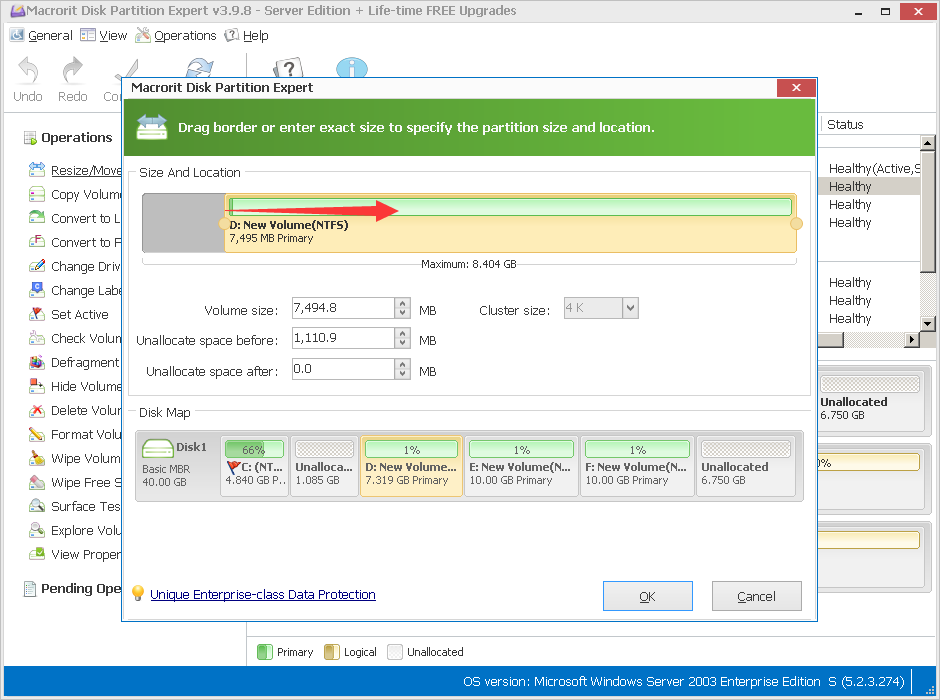Select E: New Volume in Disk Map

522,466
